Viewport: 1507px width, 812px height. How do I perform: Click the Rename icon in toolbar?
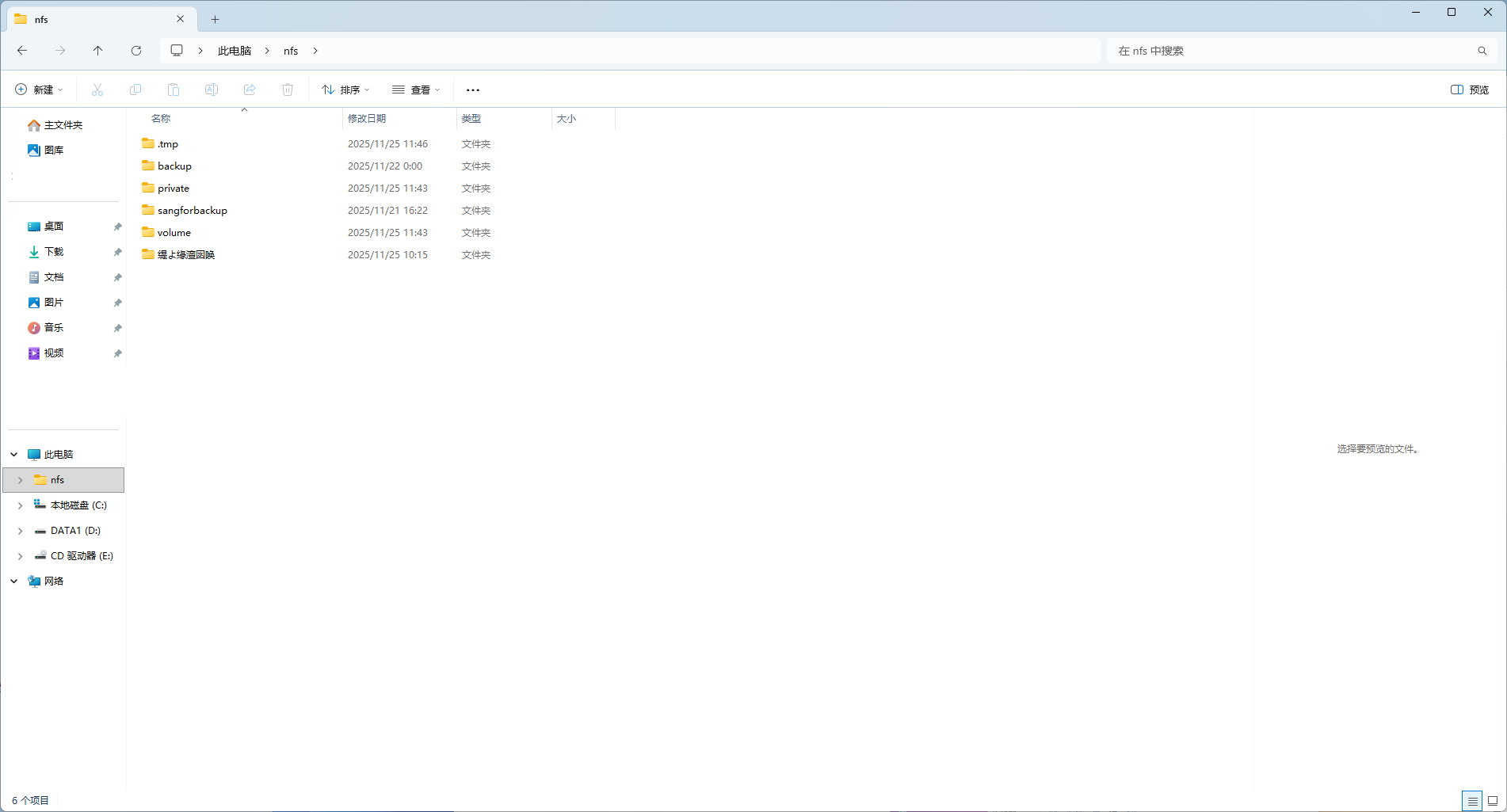coord(212,90)
